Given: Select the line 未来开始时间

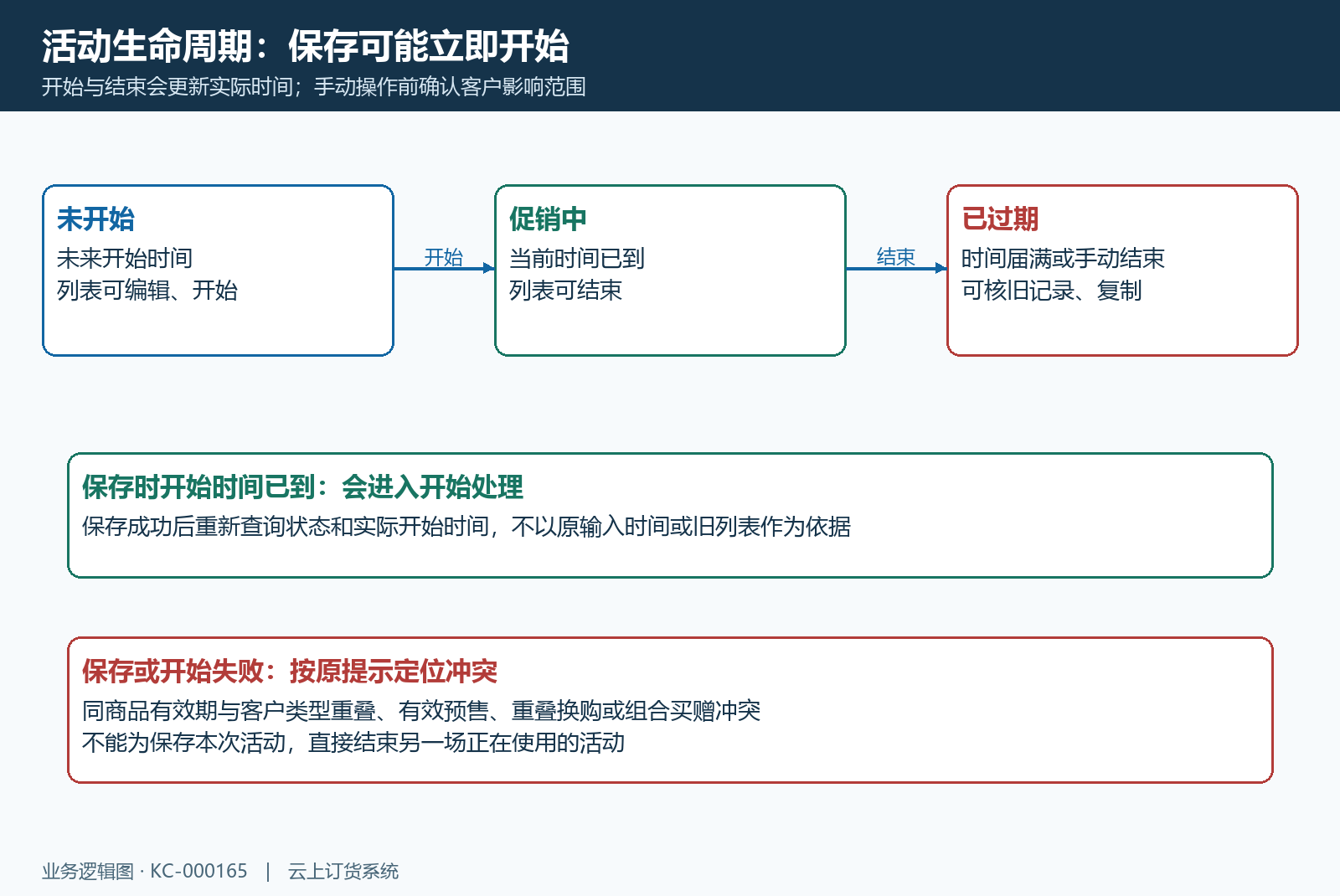Looking at the screenshot, I should 125,258.
